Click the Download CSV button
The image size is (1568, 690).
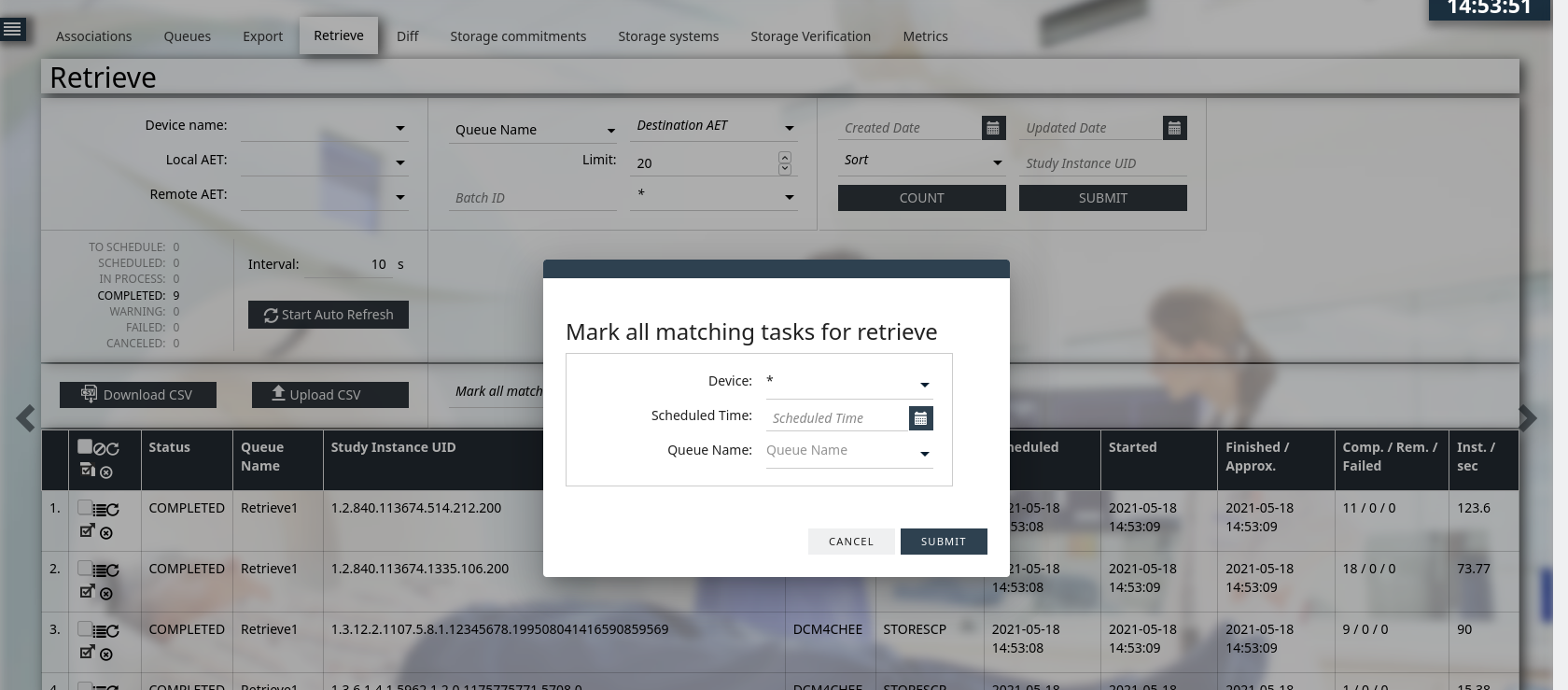[x=138, y=395]
